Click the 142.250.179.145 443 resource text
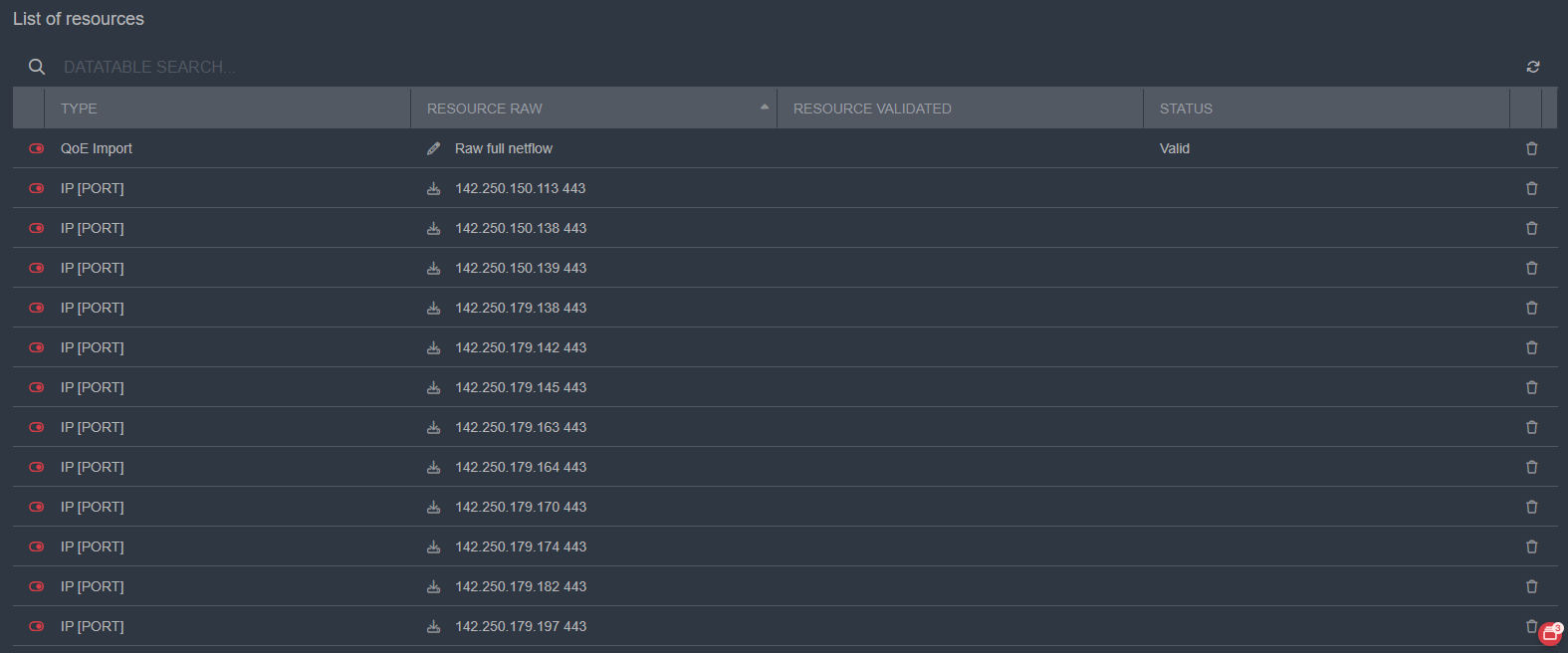 tap(521, 387)
